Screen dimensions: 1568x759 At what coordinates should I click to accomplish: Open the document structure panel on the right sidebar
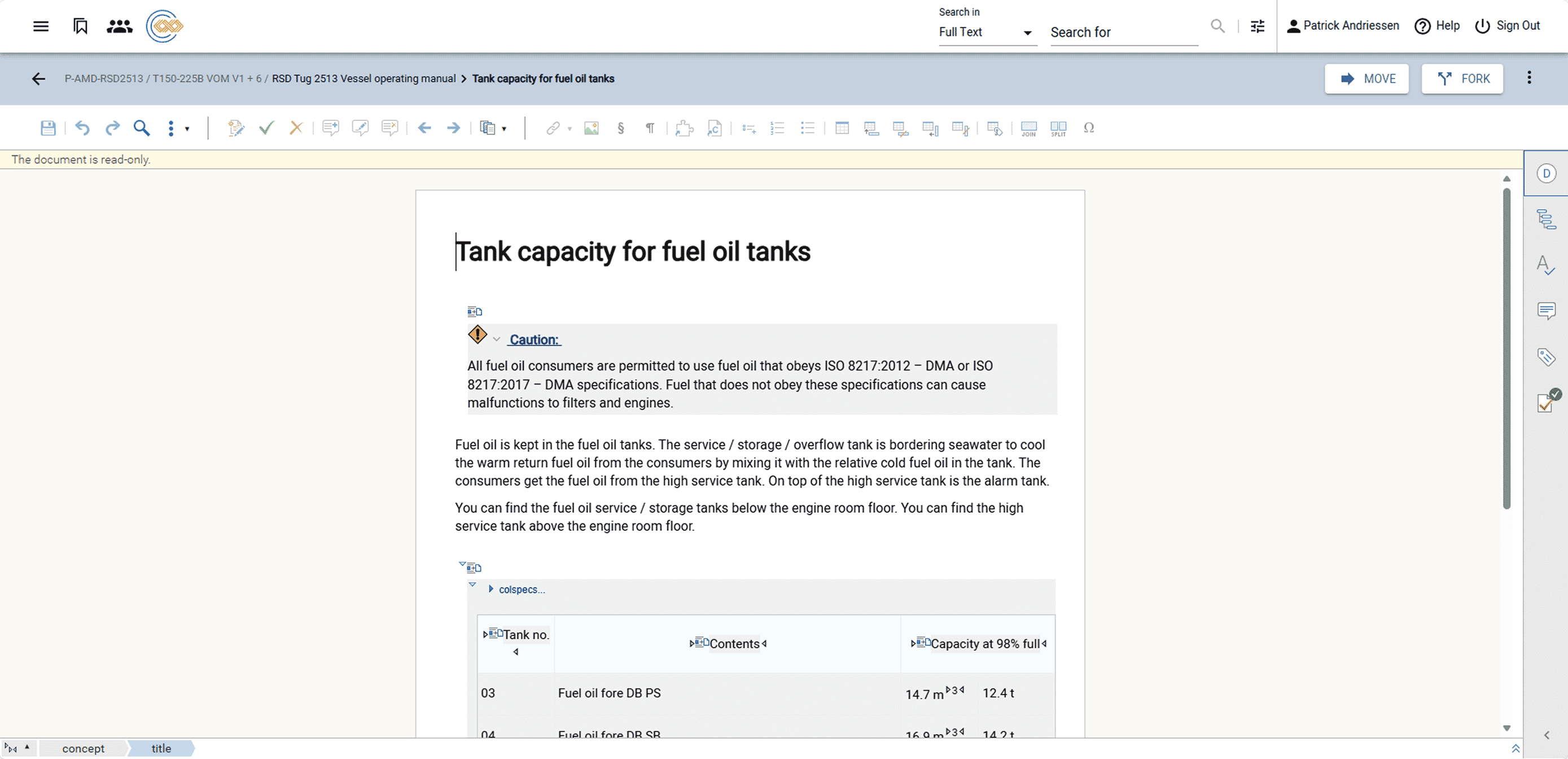(x=1547, y=218)
